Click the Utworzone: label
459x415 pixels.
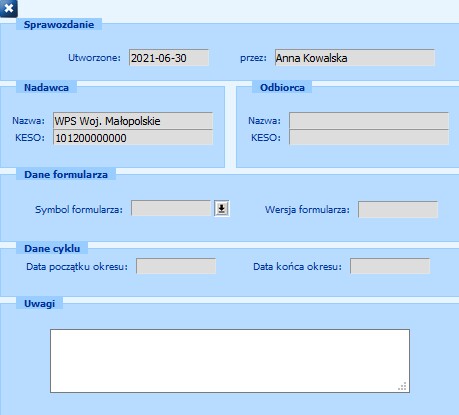pos(94,58)
